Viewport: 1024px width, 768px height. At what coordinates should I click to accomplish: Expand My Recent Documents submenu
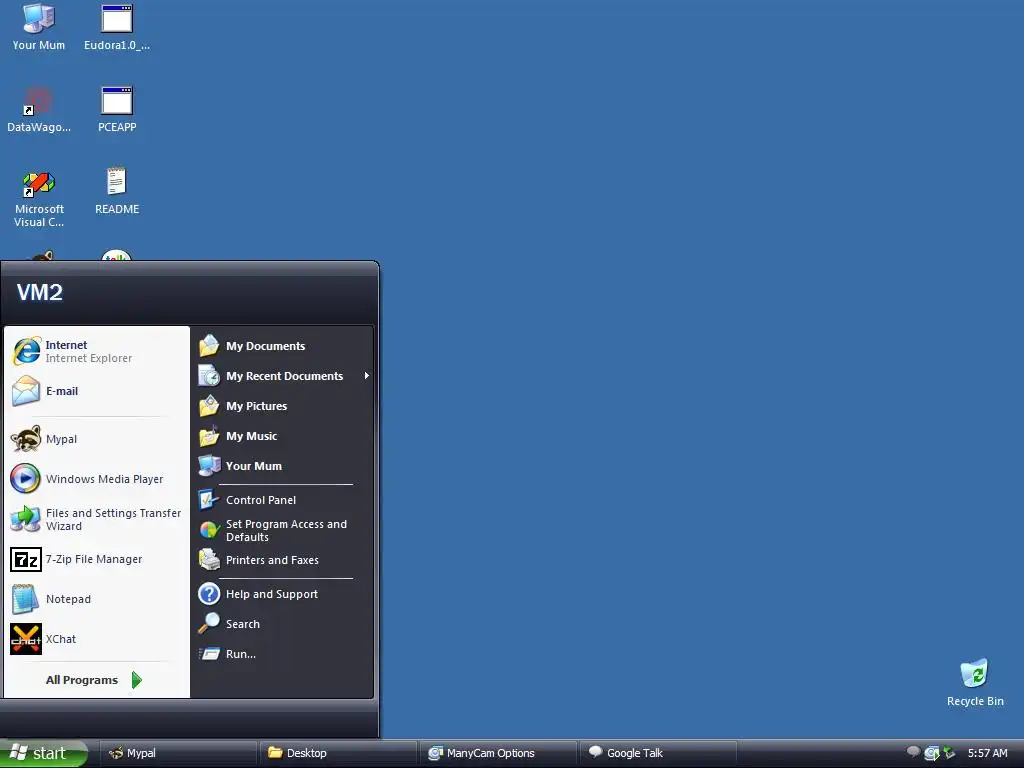[283, 376]
